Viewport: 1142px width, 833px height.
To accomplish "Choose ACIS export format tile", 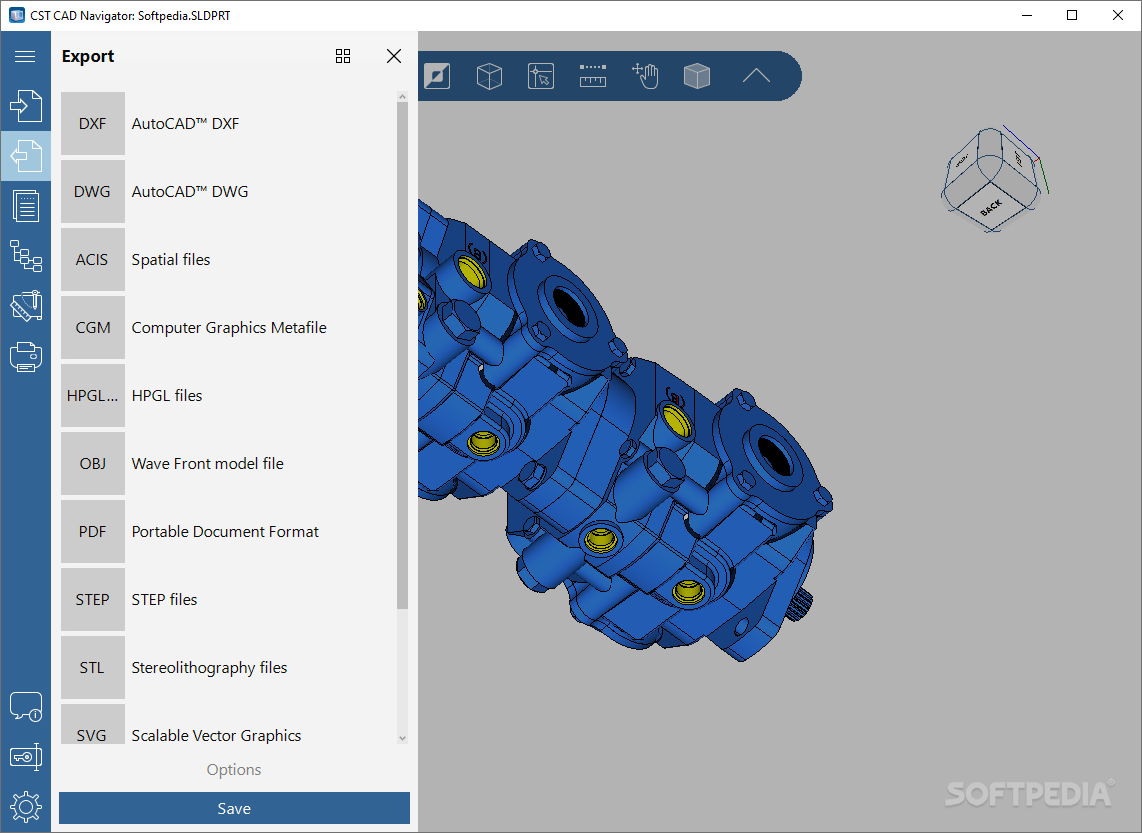I will [92, 259].
